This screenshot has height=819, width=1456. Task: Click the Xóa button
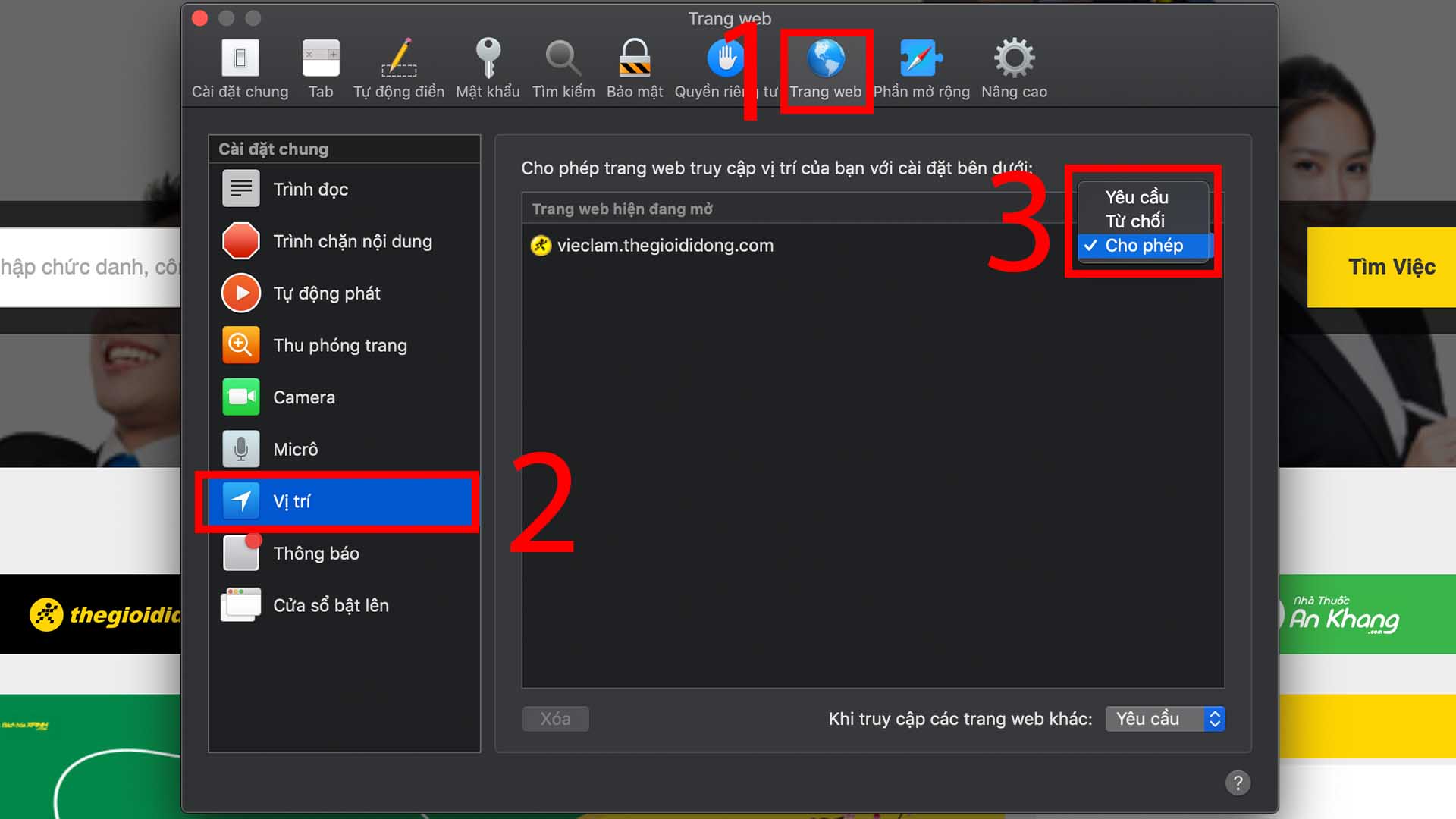[x=555, y=719]
